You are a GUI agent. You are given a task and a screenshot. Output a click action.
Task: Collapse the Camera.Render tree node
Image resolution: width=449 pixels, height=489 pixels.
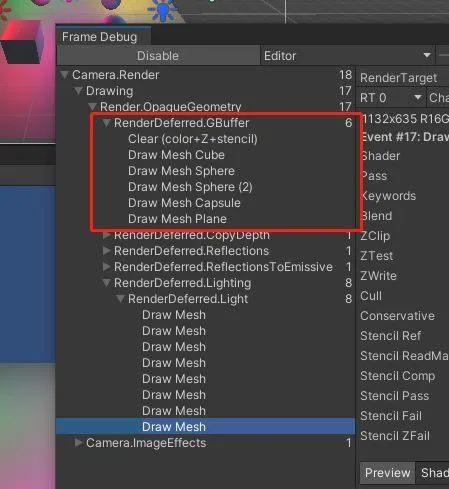[x=64, y=75]
